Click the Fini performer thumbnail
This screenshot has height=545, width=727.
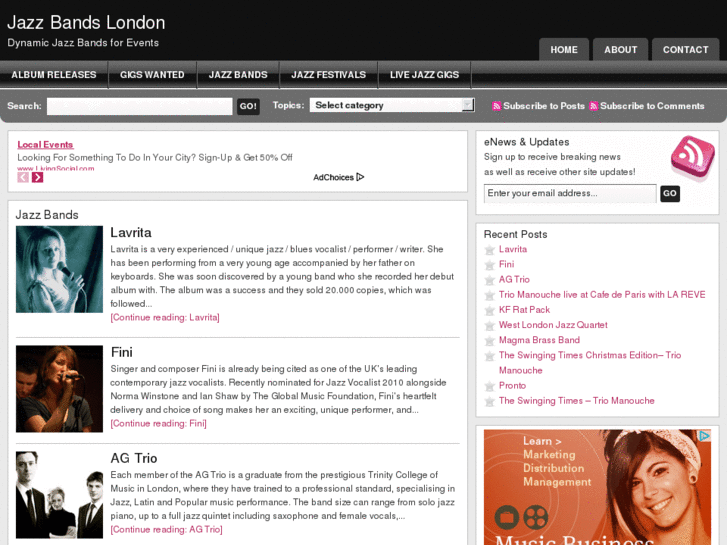coord(59,389)
